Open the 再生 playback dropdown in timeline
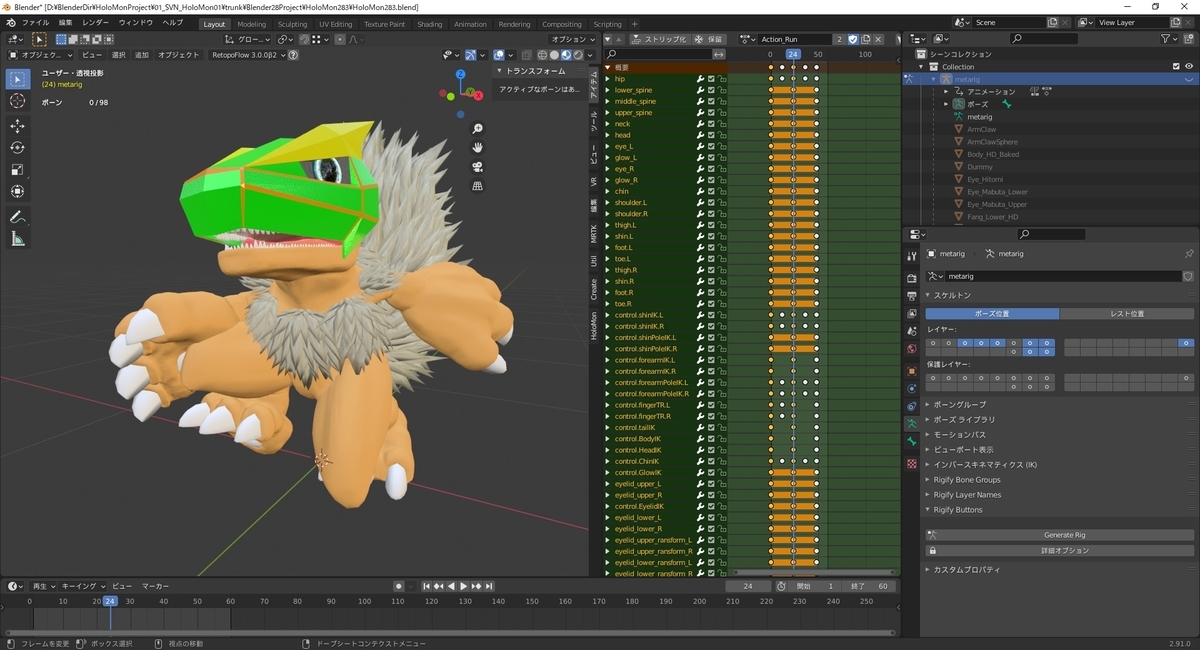Viewport: 1200px width, 650px height. [43, 586]
